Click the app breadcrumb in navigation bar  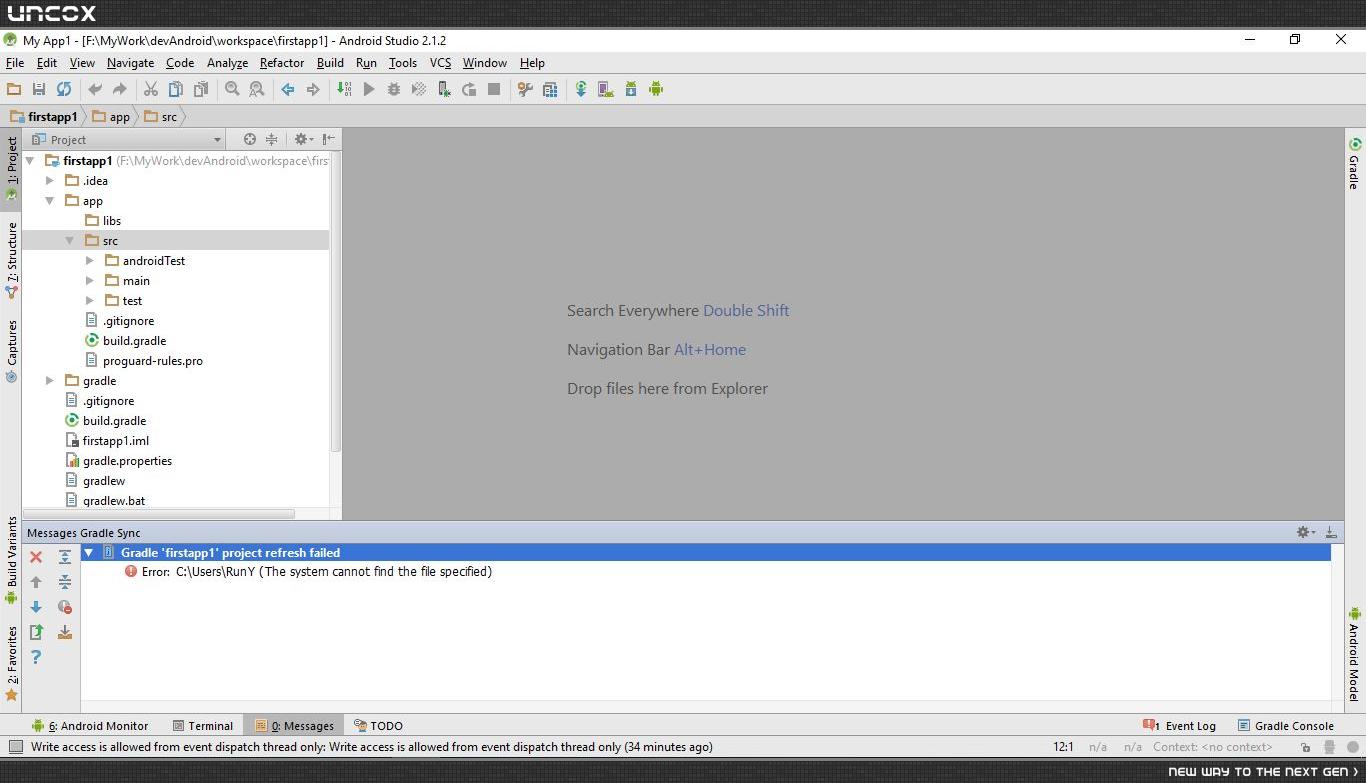pyautogui.click(x=111, y=117)
